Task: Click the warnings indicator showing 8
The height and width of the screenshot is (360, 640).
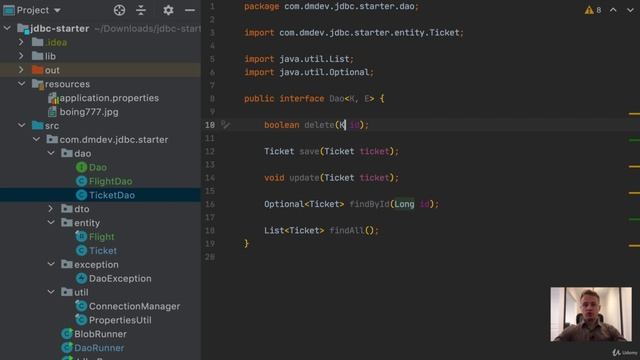Action: point(593,10)
